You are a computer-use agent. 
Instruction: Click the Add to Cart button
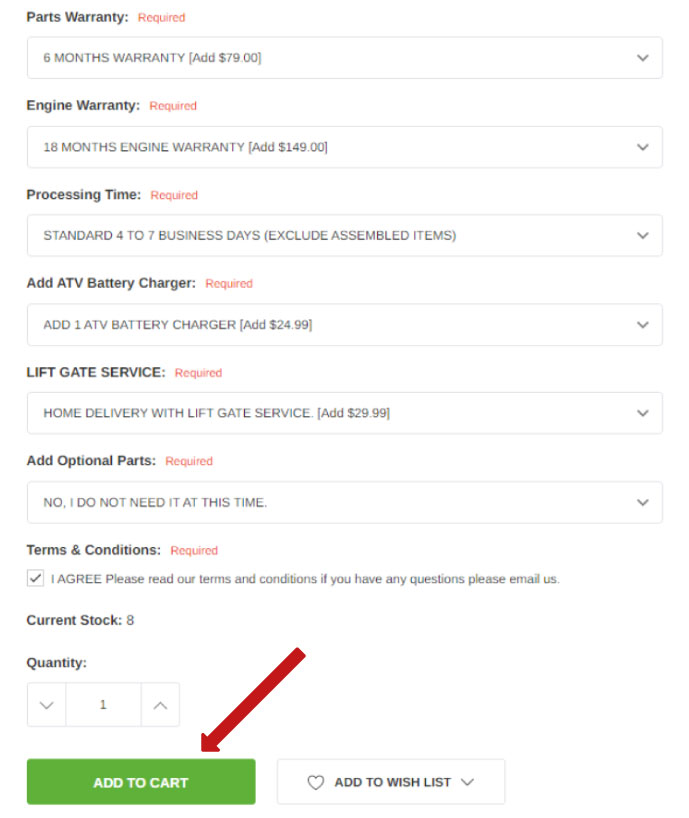[141, 782]
